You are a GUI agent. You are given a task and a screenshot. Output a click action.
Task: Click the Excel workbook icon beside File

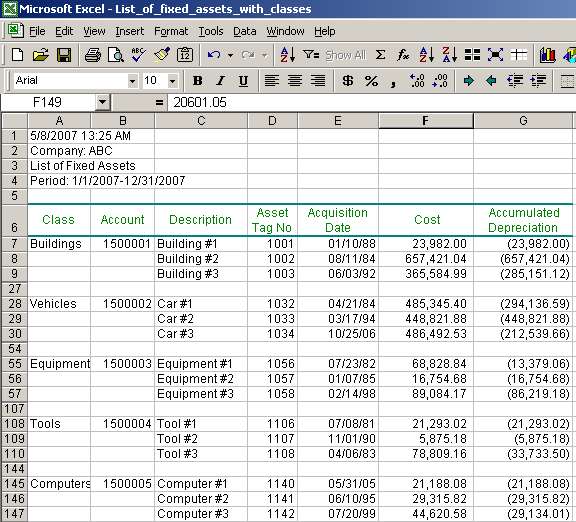point(15,30)
